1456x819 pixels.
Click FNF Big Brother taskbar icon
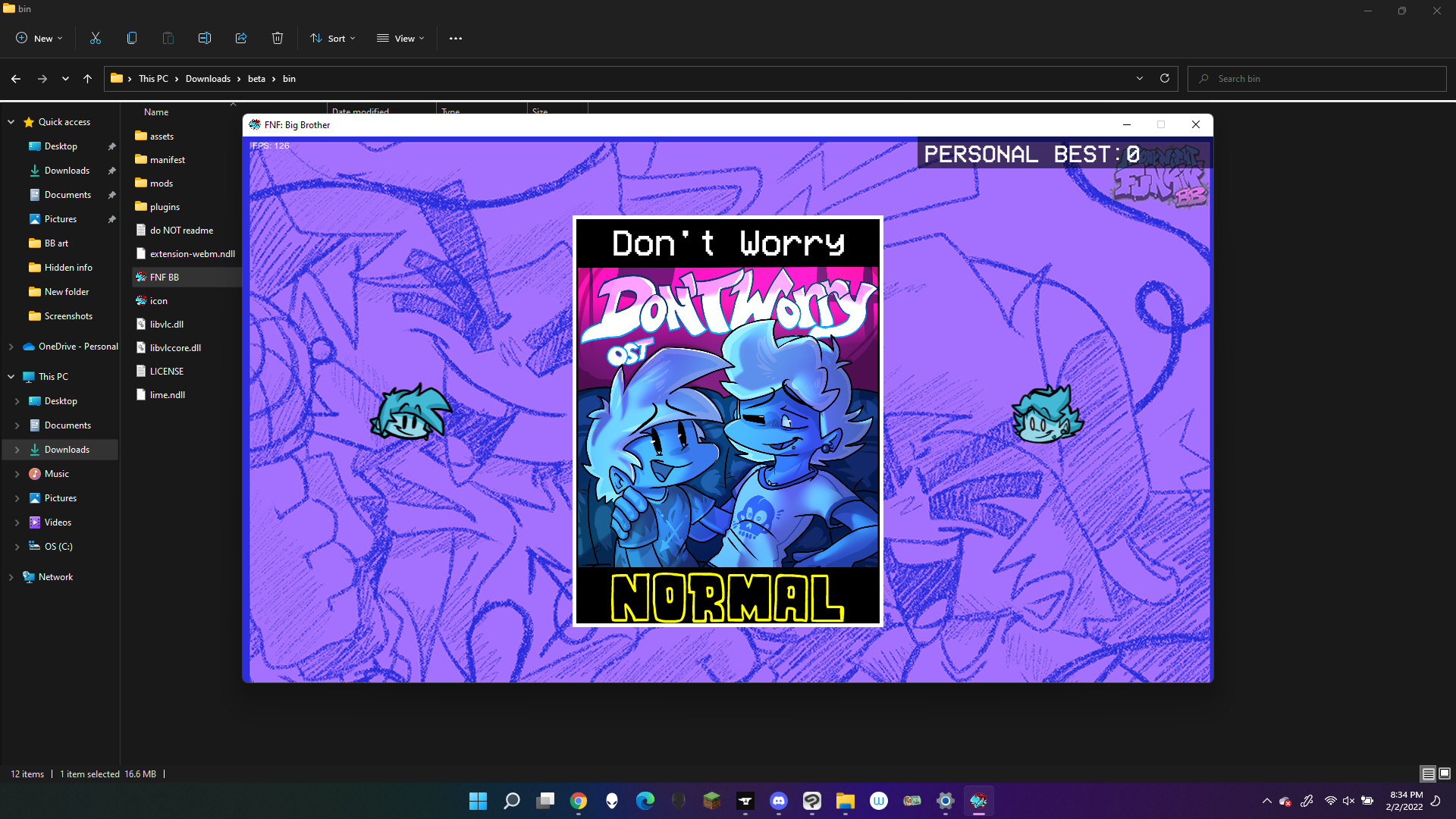[x=979, y=801]
